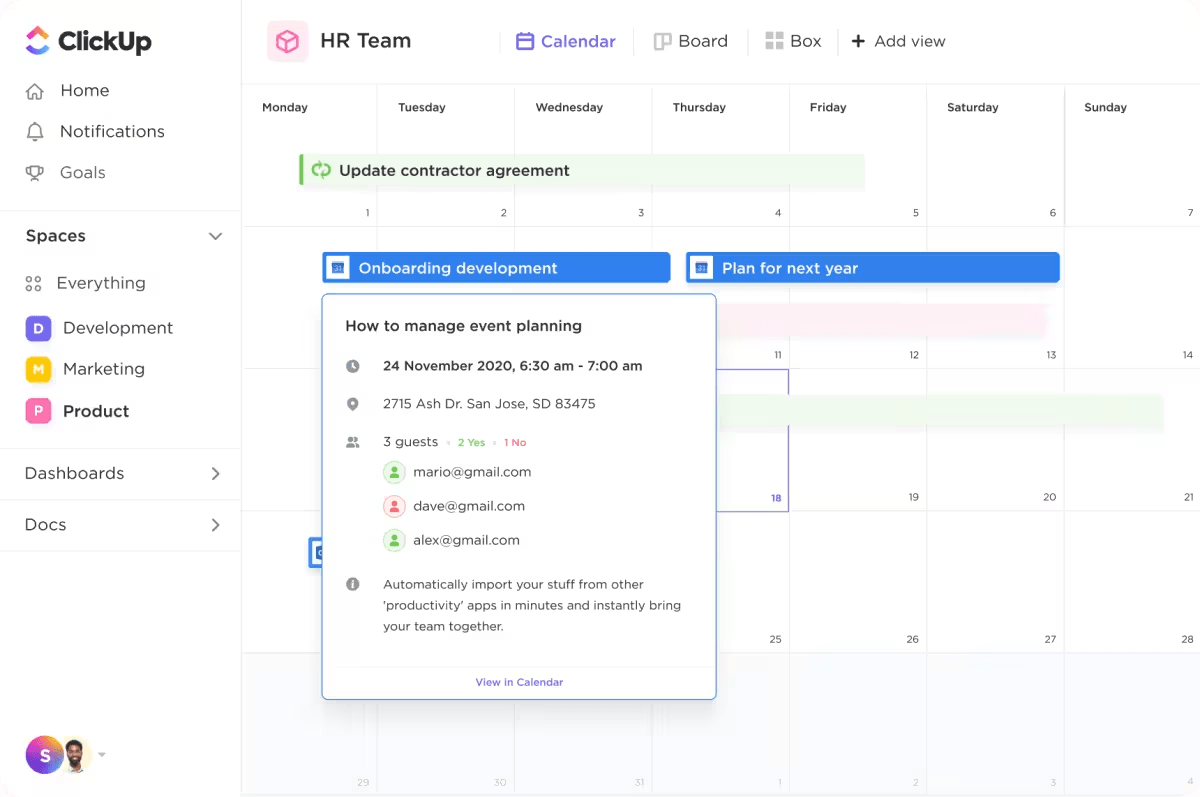1200x797 pixels.
Task: Click the HR Team title
Action: [x=365, y=41]
